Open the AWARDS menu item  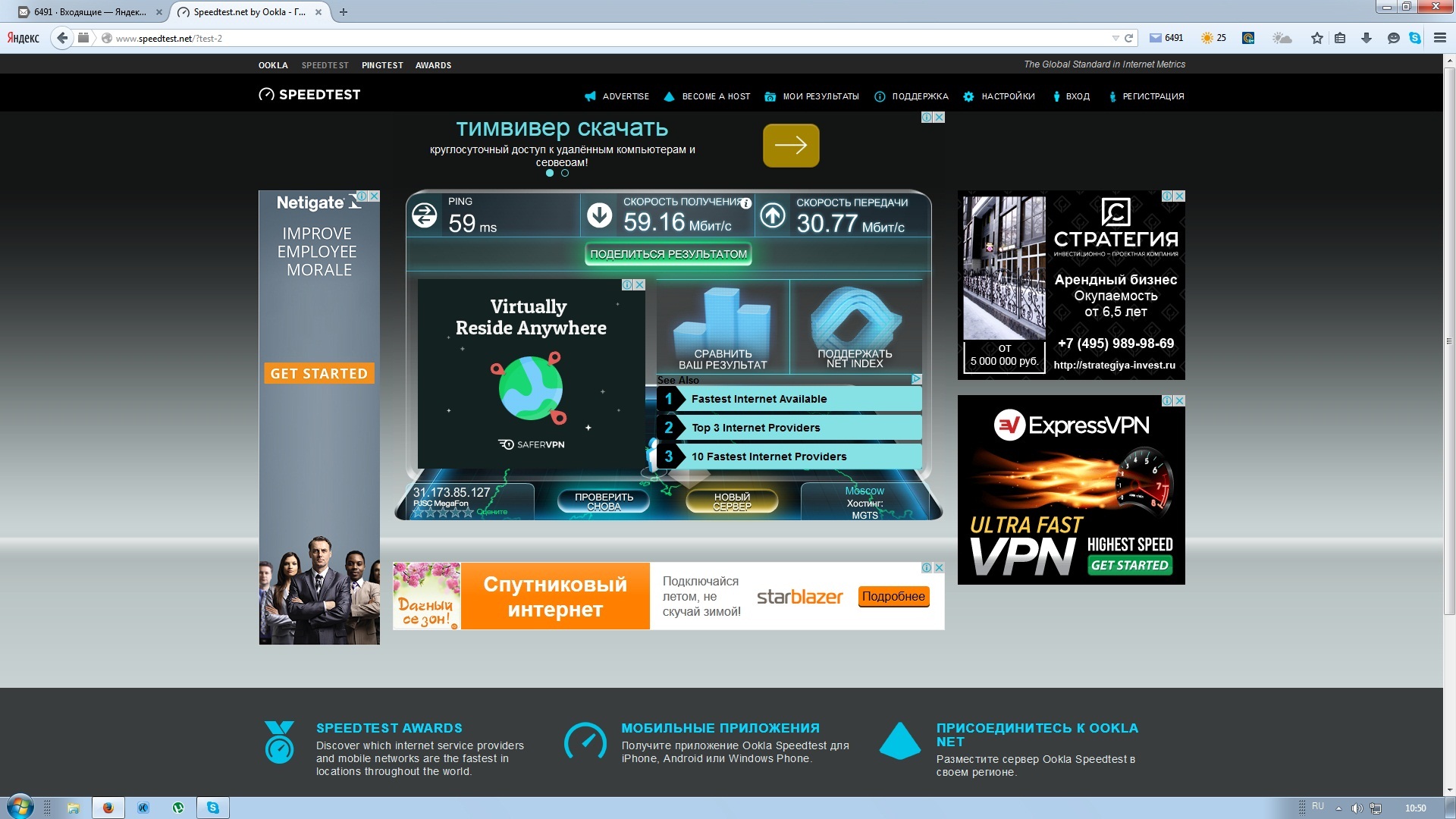click(x=433, y=65)
